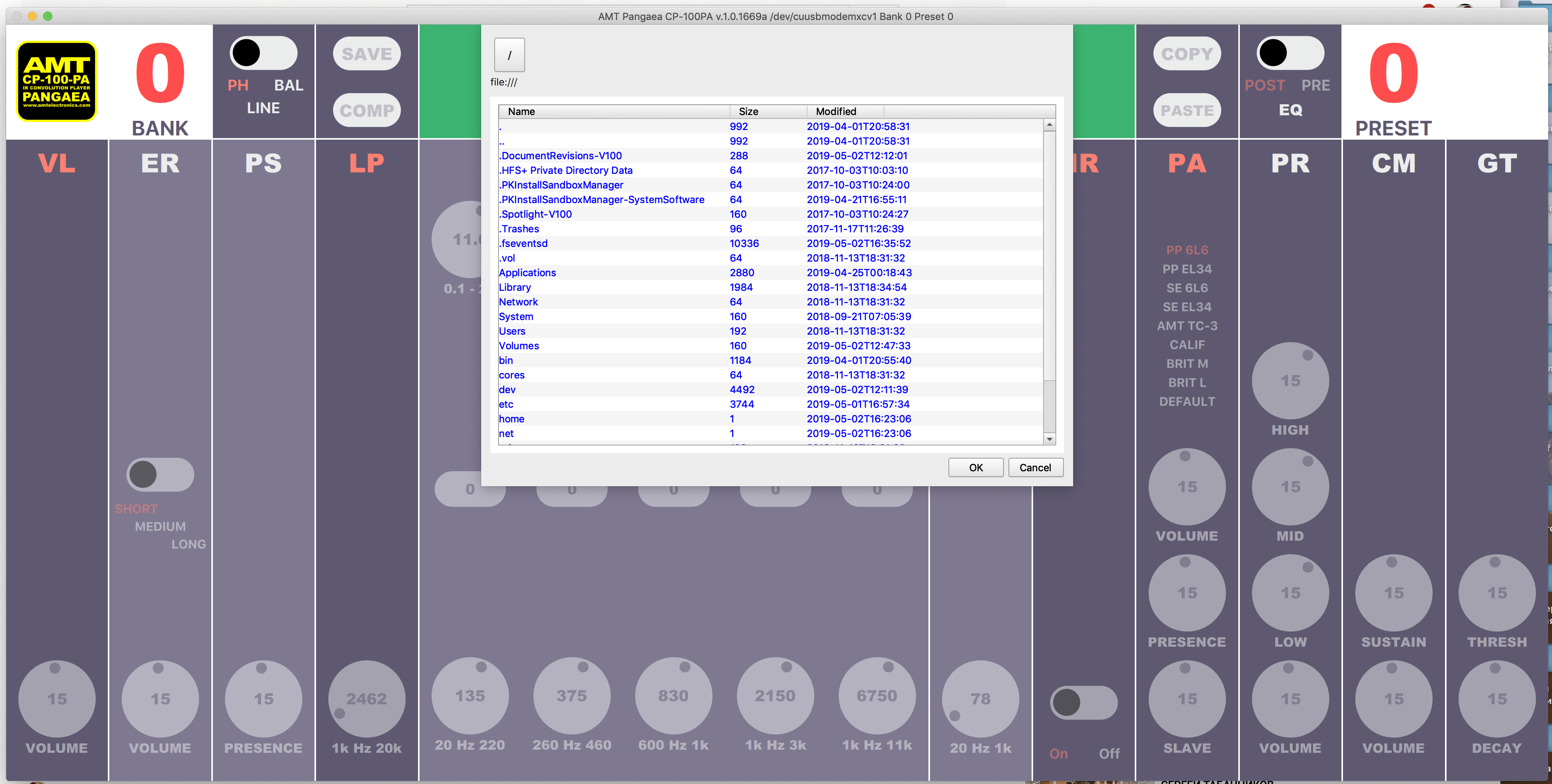Click the LP 2462 frequency knob
Screen dimensions: 1552x784
tap(366, 699)
